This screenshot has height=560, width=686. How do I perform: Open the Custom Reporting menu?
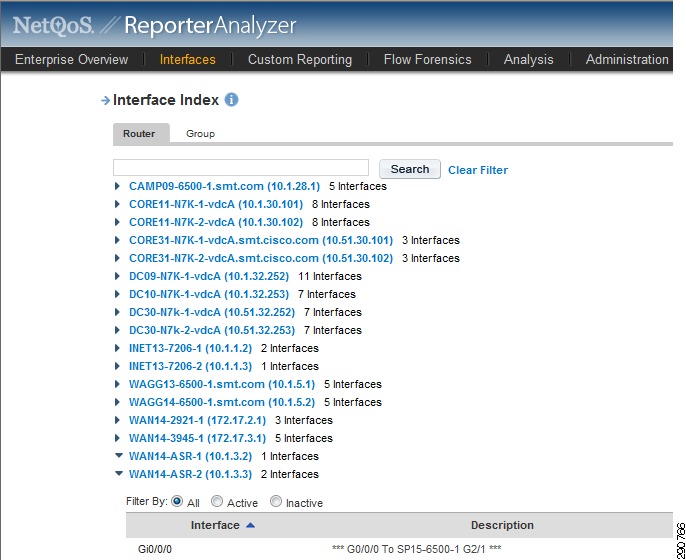tap(300, 59)
